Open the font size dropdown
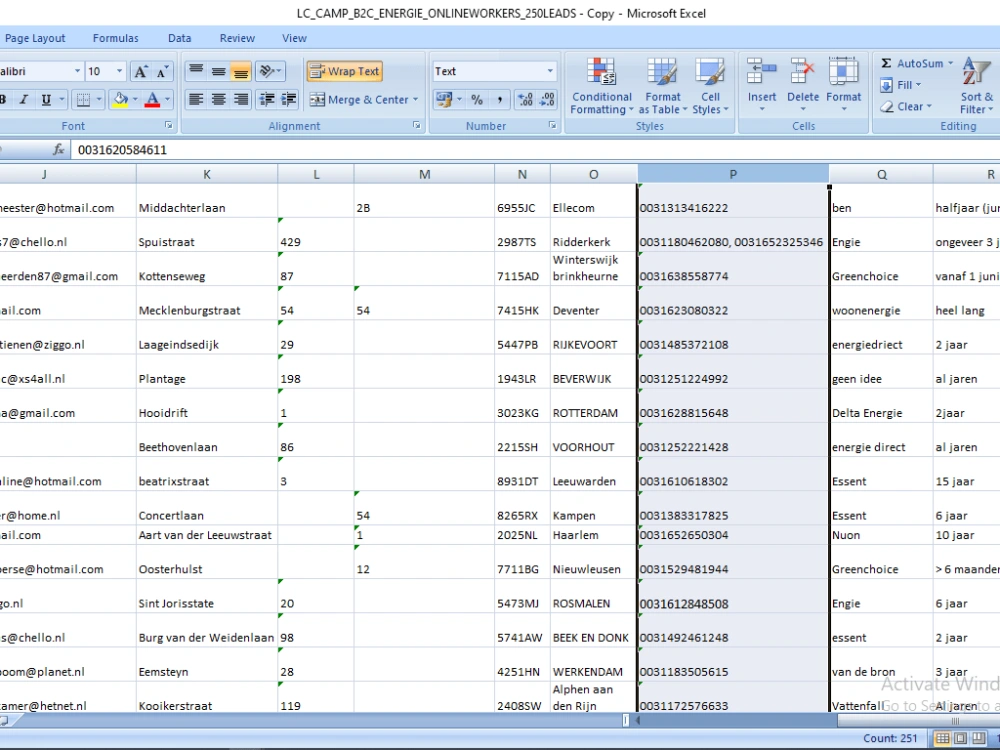 coord(119,71)
